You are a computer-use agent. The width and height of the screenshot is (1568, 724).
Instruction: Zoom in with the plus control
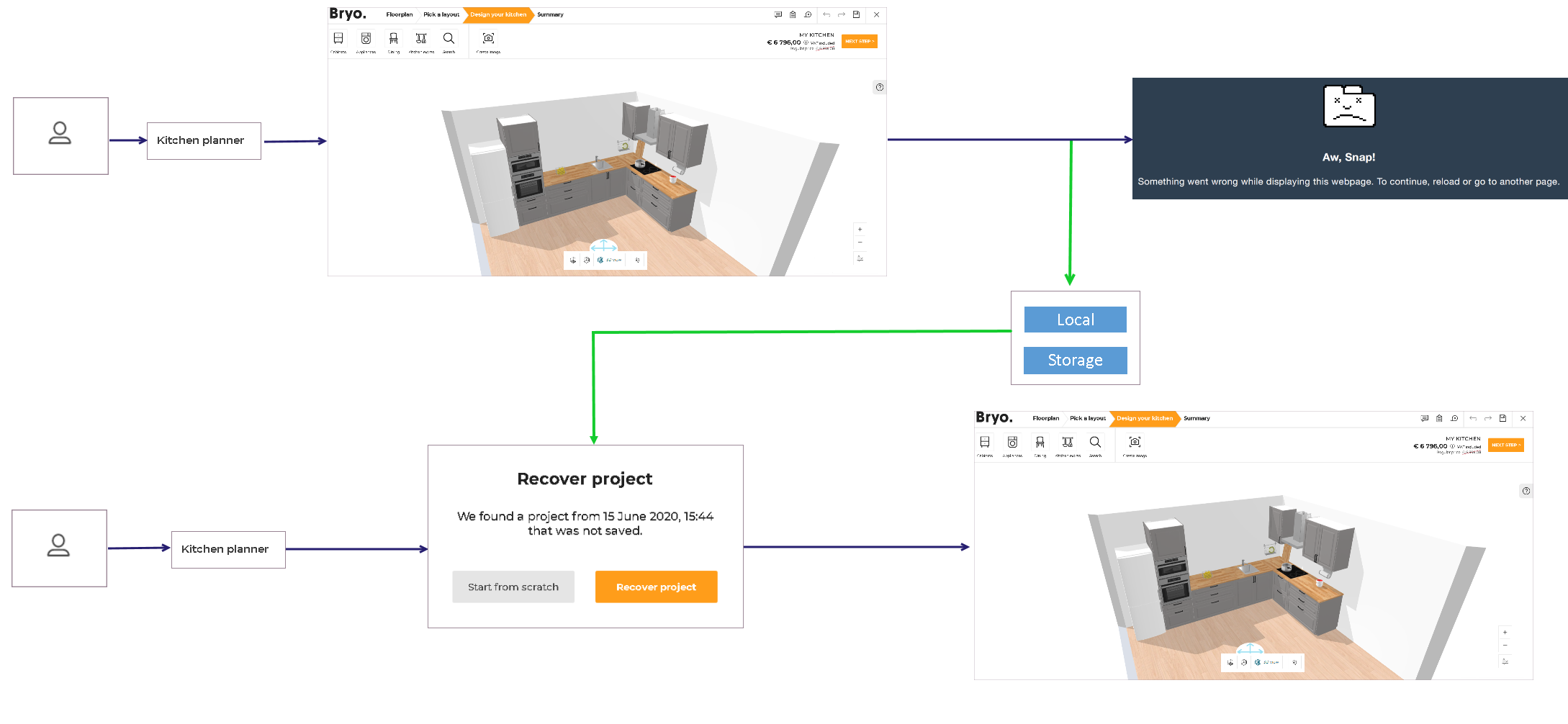pos(860,229)
